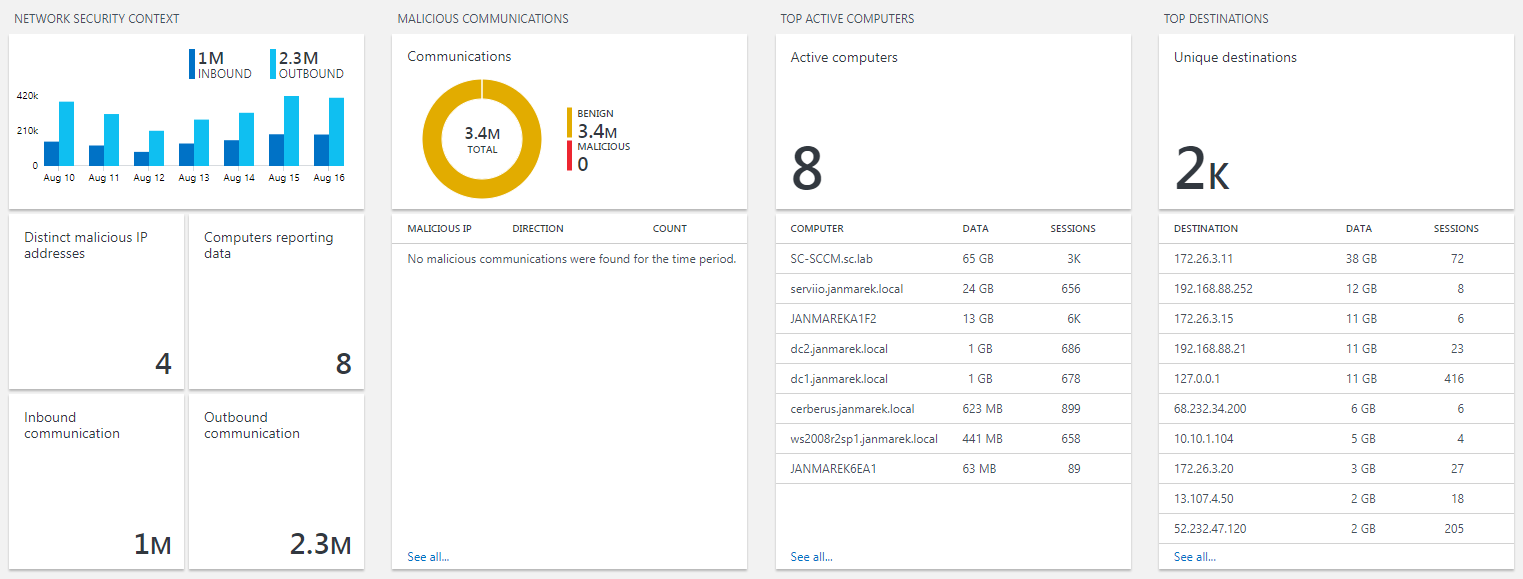1523x579 pixels.
Task: Open the Inbound communication tile
Action: pos(96,481)
